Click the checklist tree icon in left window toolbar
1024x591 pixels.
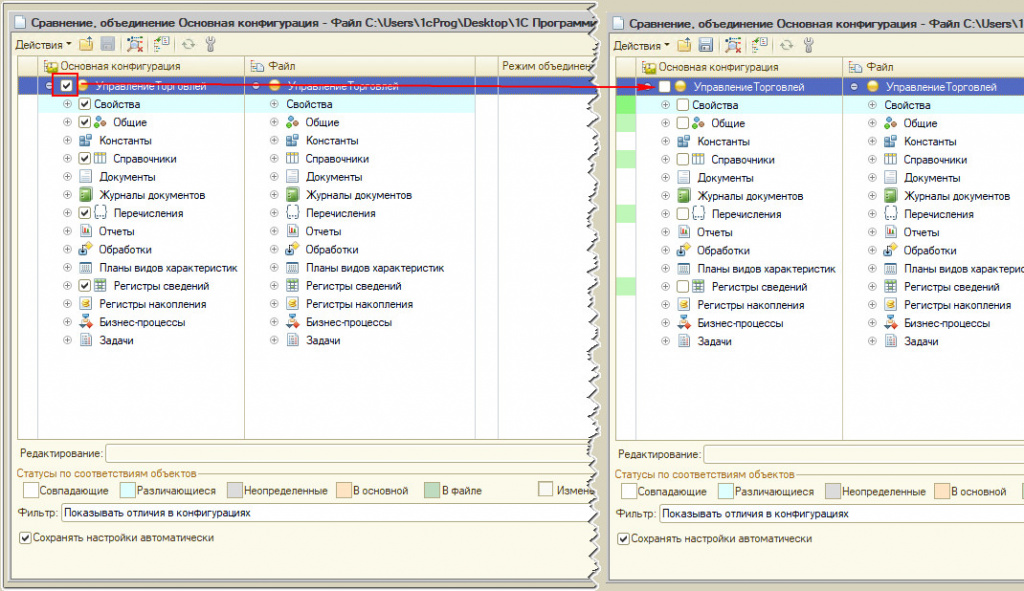click(x=161, y=44)
